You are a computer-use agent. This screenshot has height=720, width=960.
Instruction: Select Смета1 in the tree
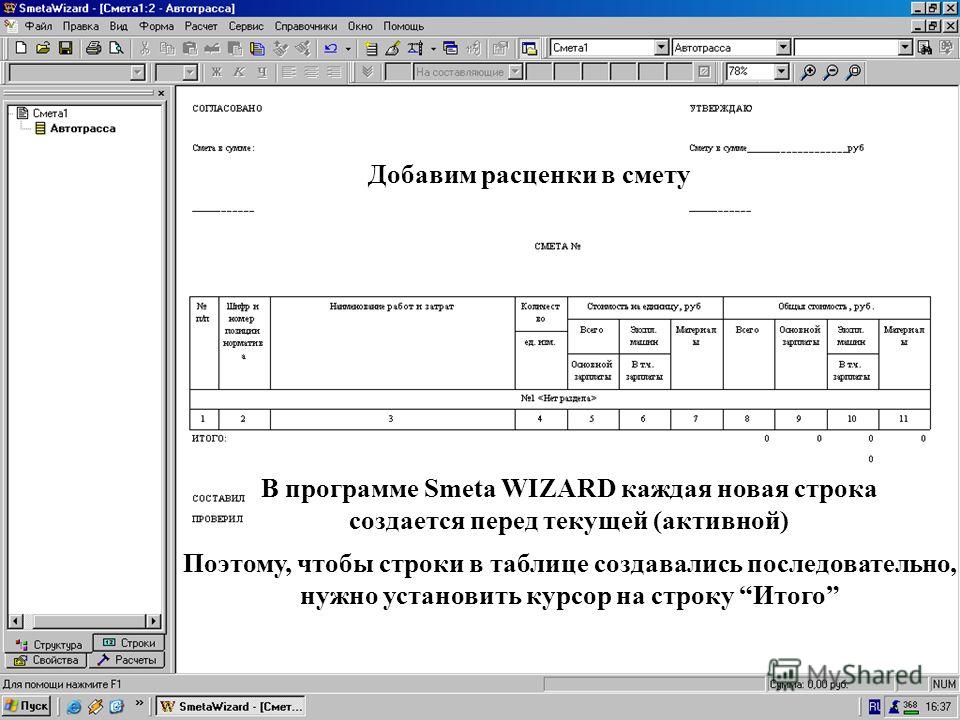(50, 113)
